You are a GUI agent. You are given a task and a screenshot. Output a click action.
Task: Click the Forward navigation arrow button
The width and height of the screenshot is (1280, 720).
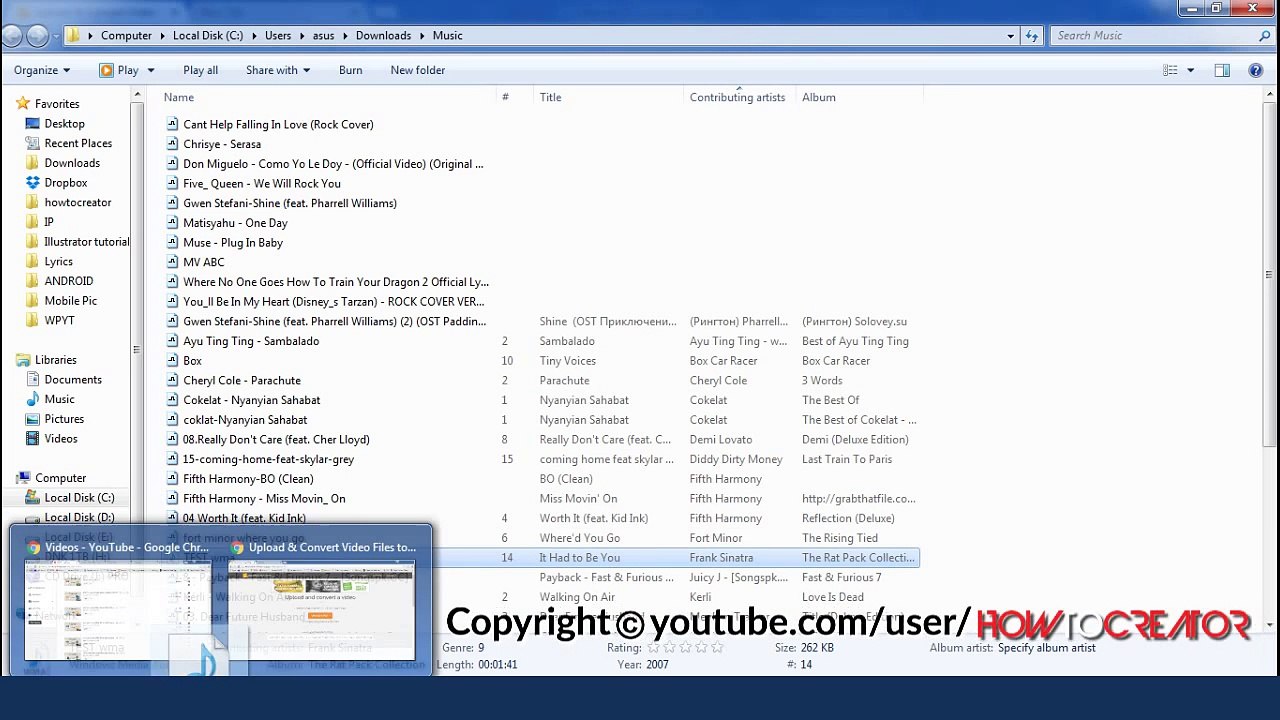(x=37, y=35)
